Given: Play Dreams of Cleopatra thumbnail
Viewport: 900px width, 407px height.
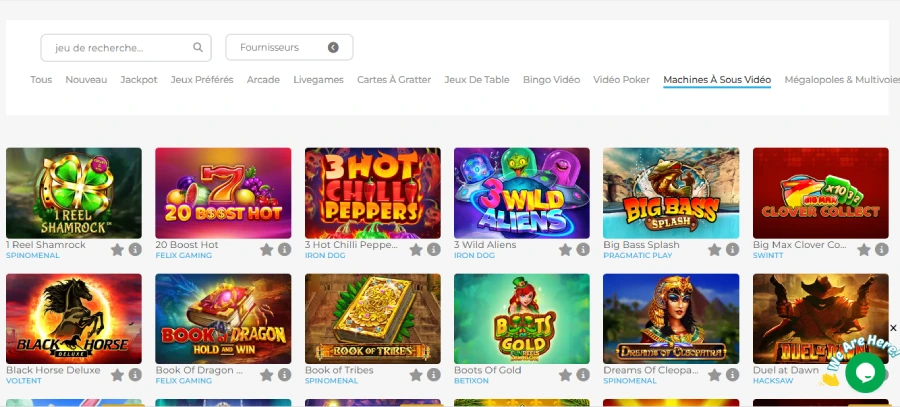Looking at the screenshot, I should [671, 319].
